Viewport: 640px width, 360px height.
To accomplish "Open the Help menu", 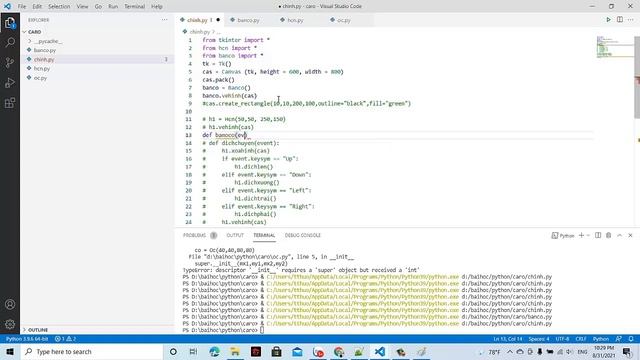I will click(157, 6).
